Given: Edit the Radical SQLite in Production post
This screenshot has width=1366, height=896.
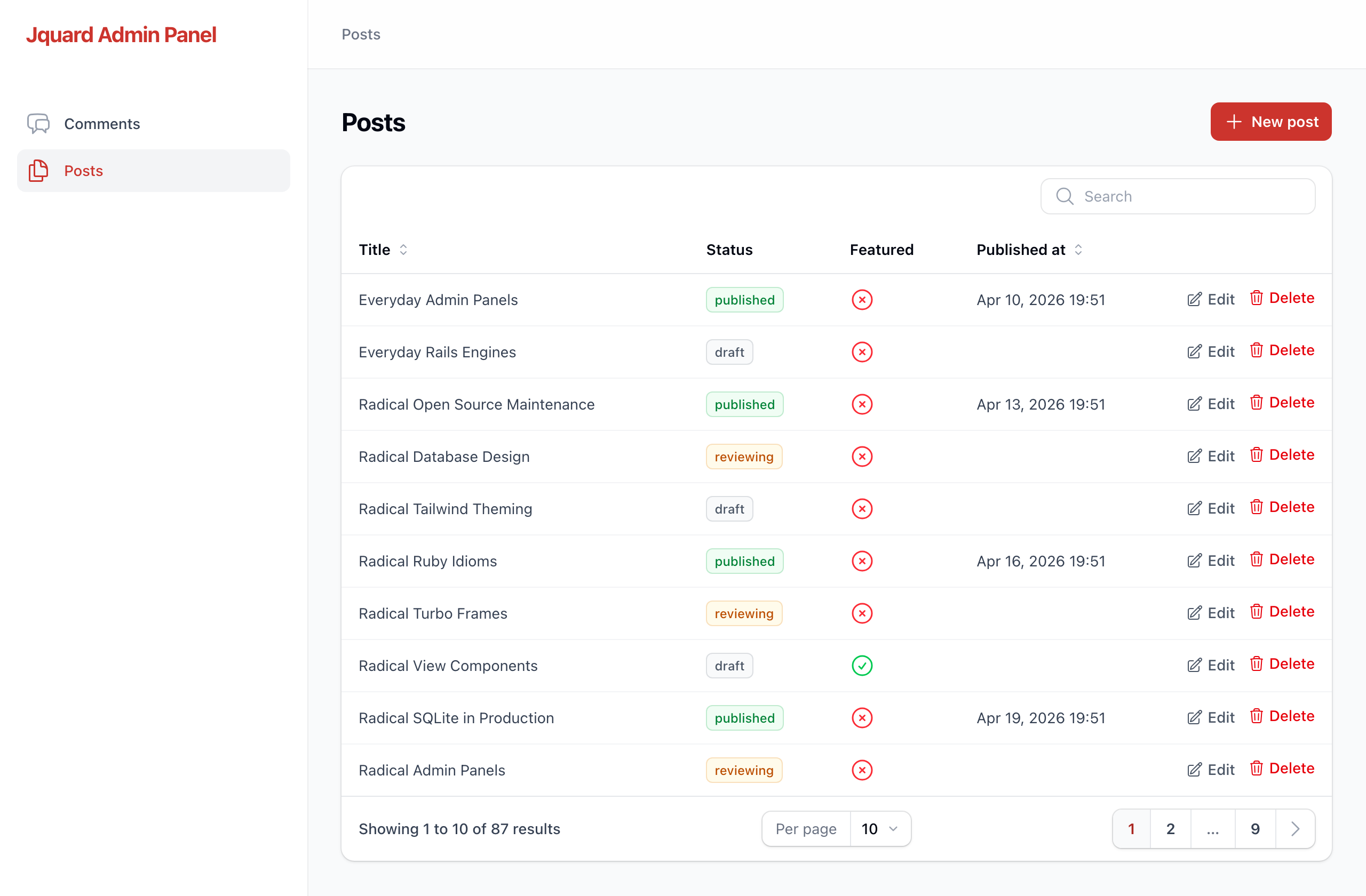Looking at the screenshot, I should [x=1211, y=717].
